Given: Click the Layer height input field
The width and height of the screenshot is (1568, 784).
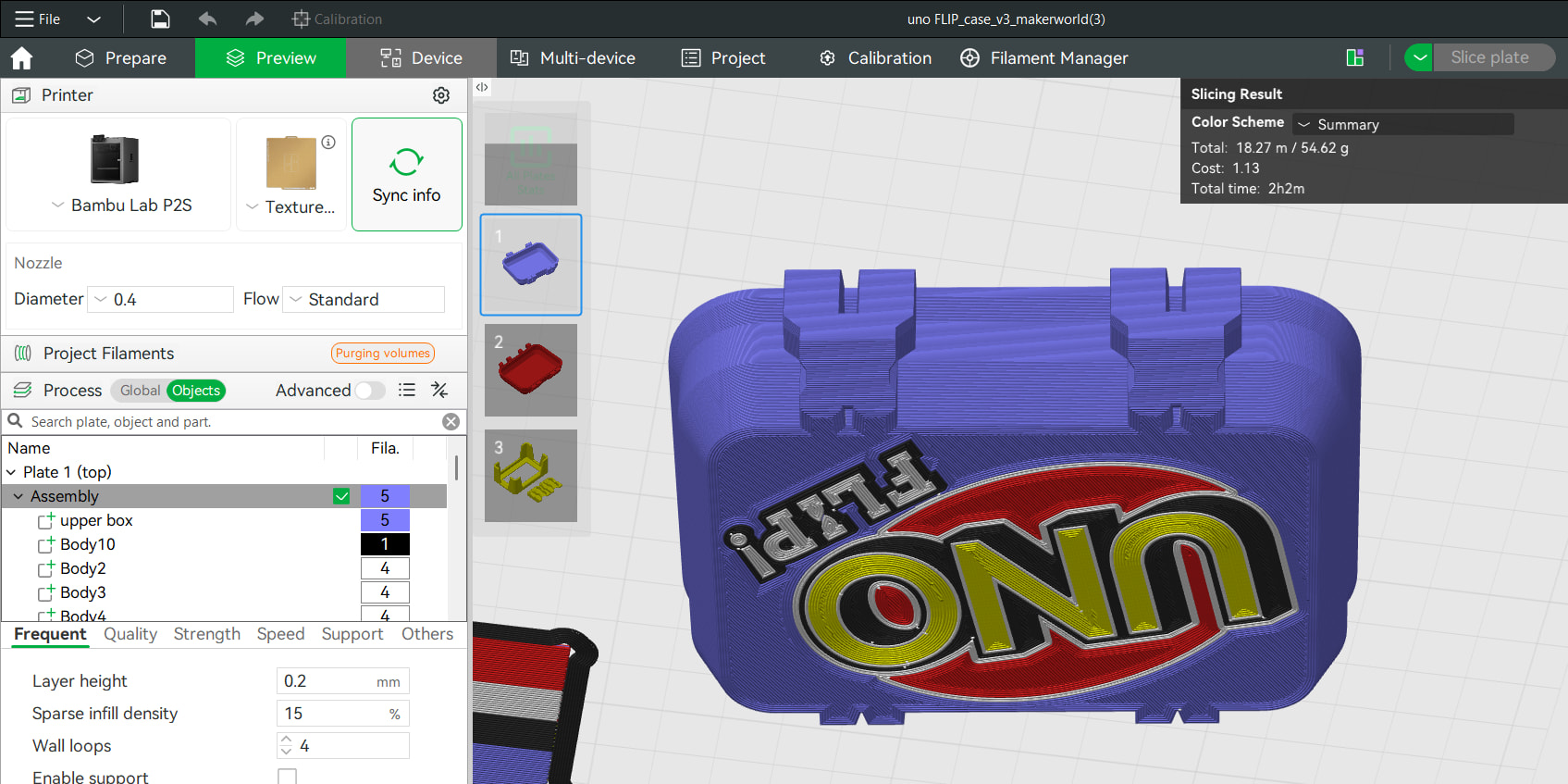Looking at the screenshot, I should pyautogui.click(x=343, y=681).
